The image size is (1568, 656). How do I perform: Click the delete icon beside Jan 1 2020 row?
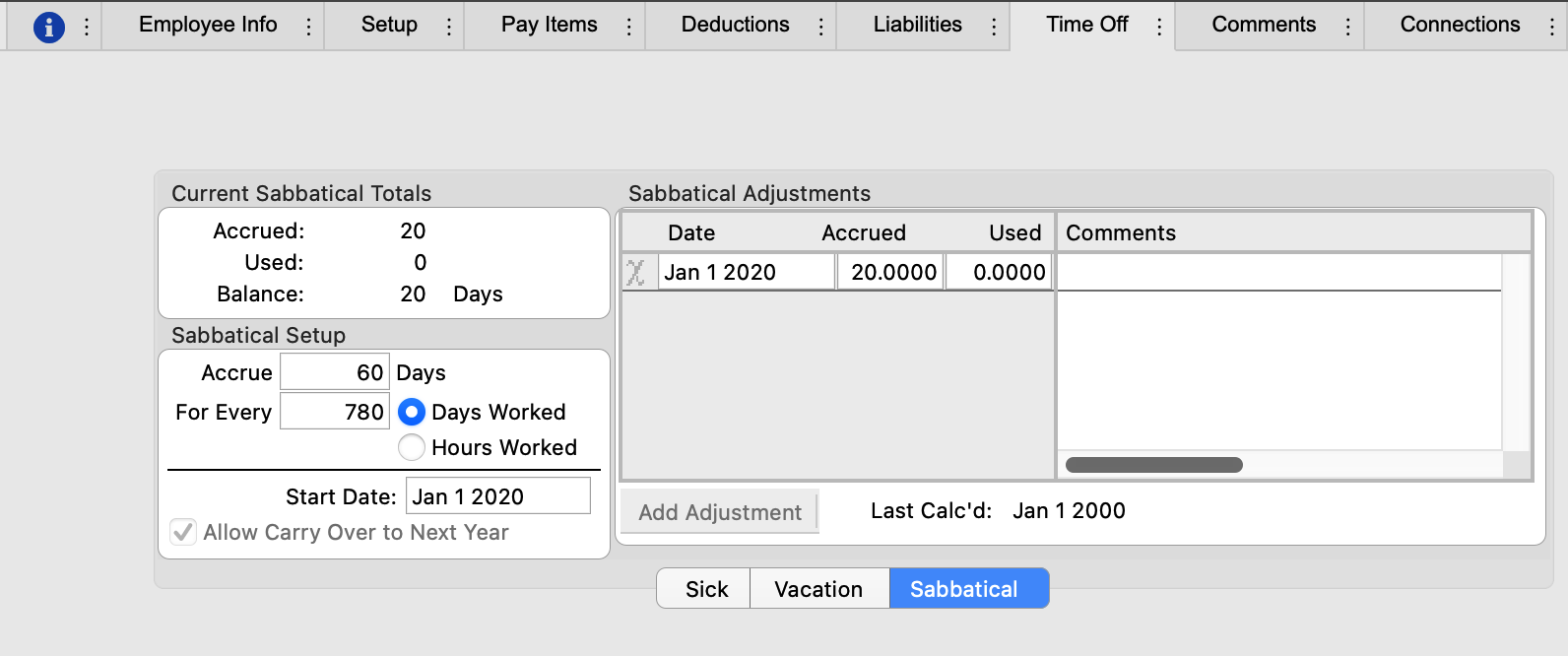[636, 273]
